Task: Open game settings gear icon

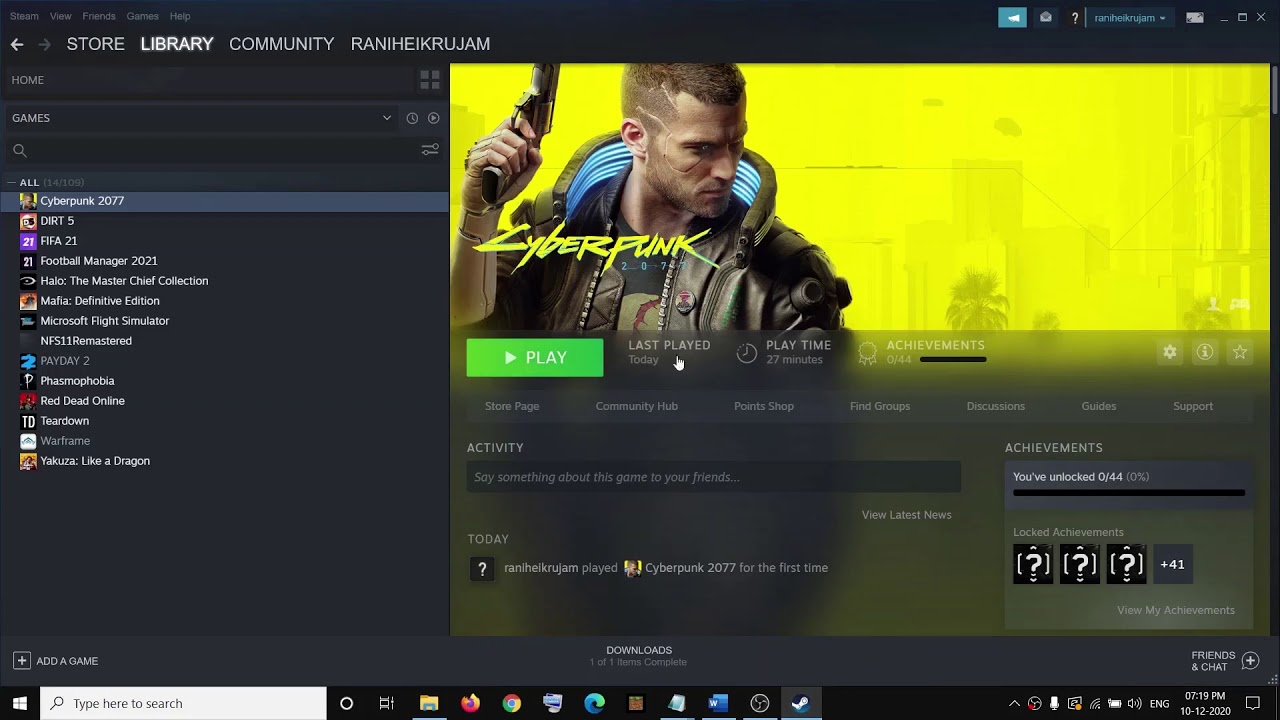Action: click(x=1169, y=352)
